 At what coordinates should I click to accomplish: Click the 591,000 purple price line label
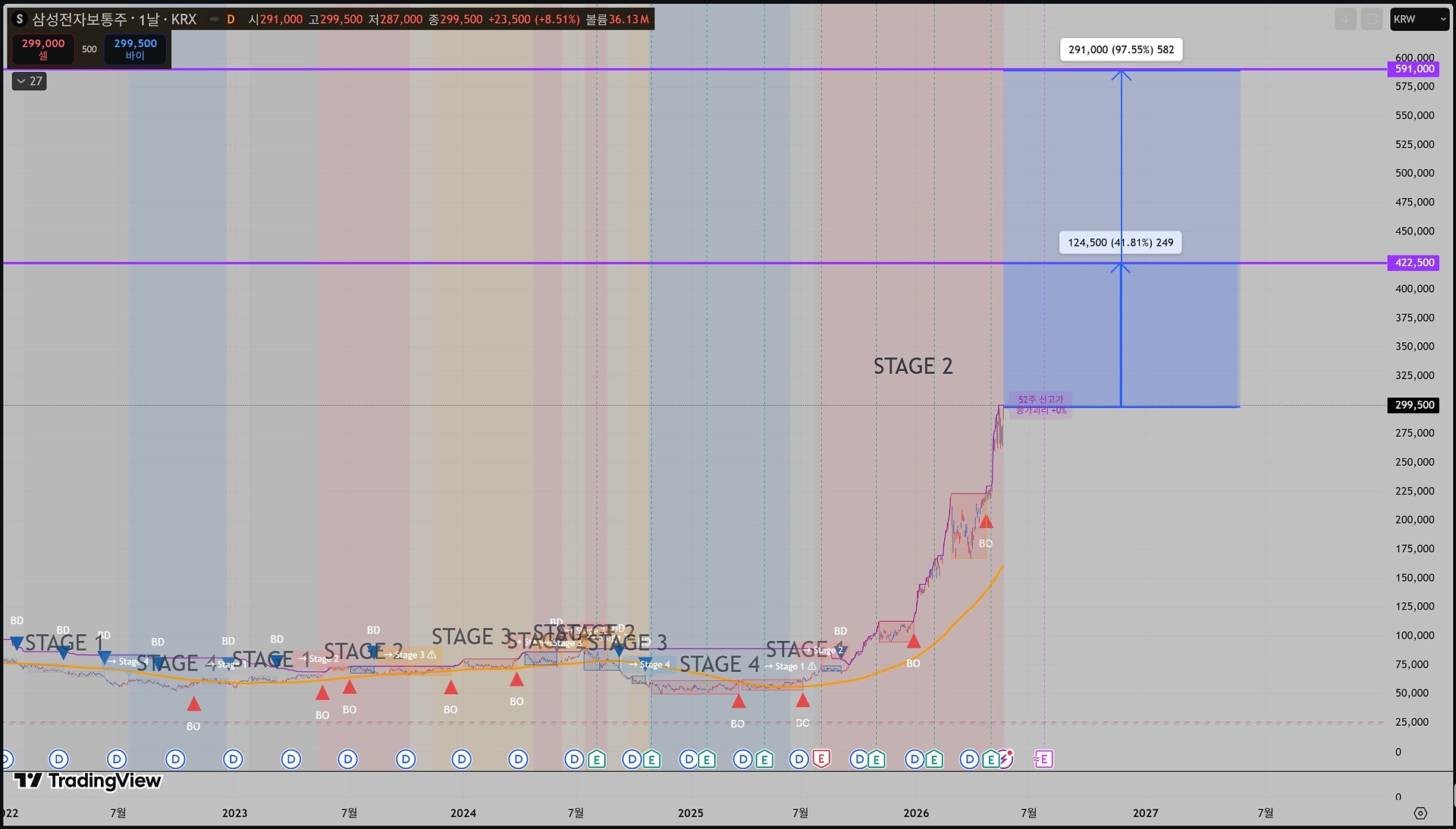(1414, 69)
